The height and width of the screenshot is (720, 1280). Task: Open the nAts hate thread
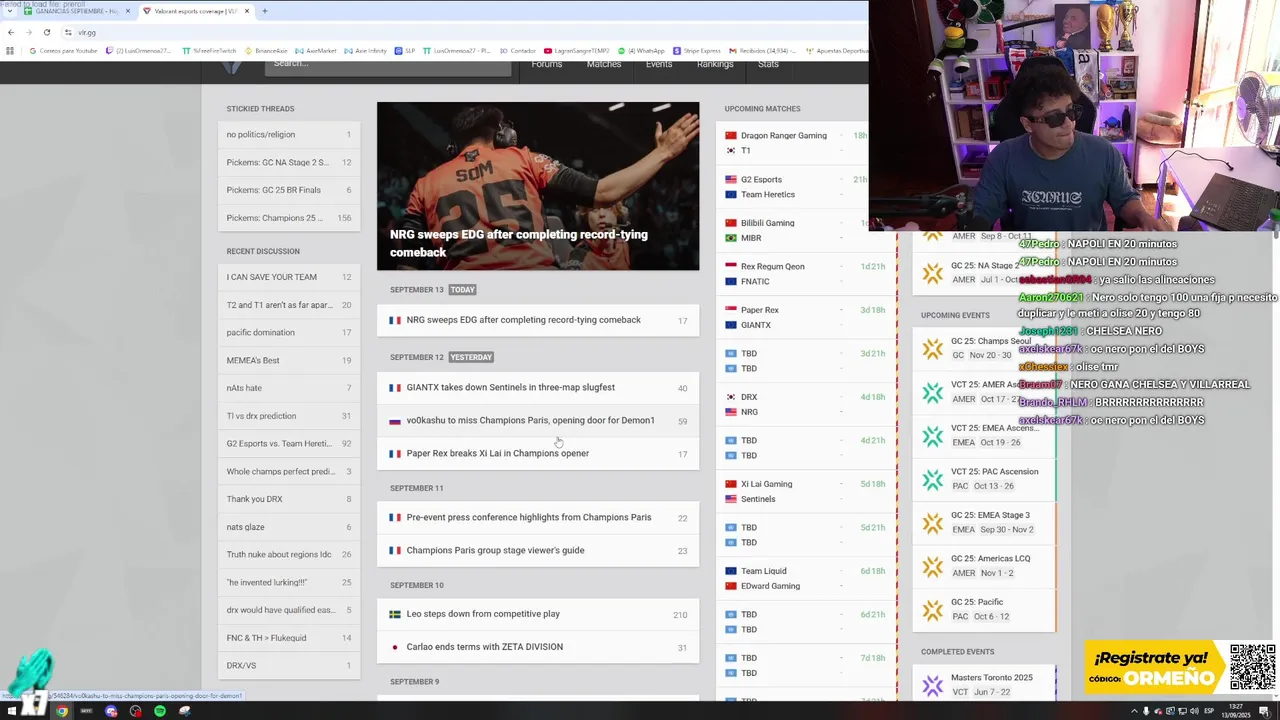pos(289,388)
